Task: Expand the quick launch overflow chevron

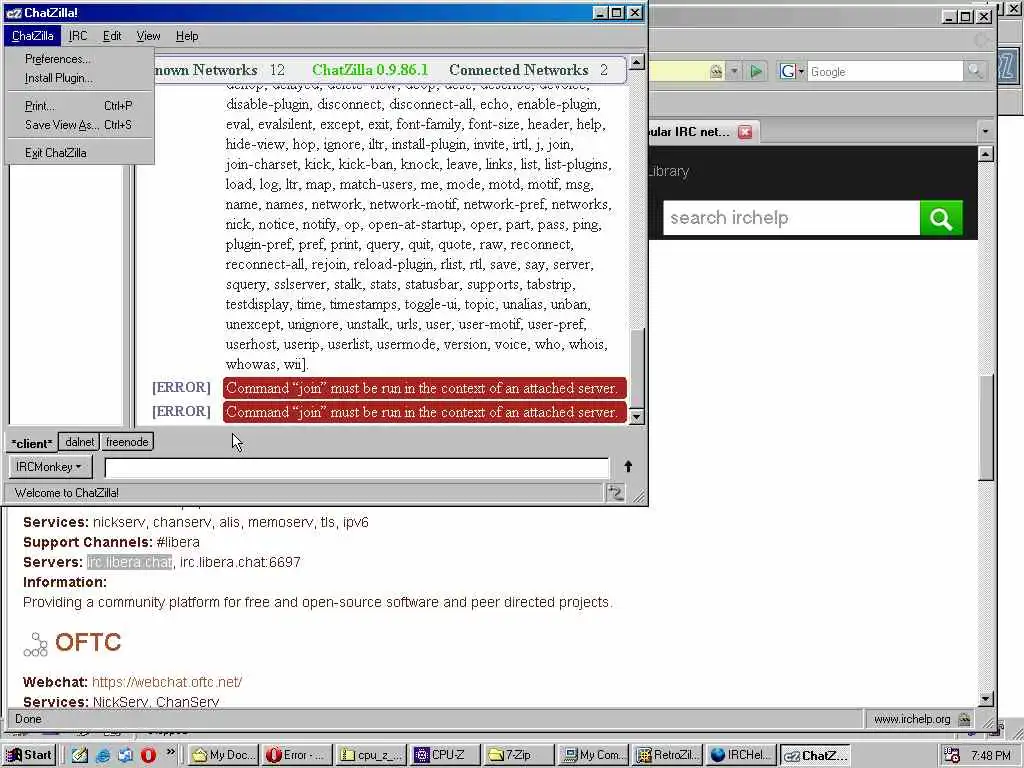Action: point(170,752)
